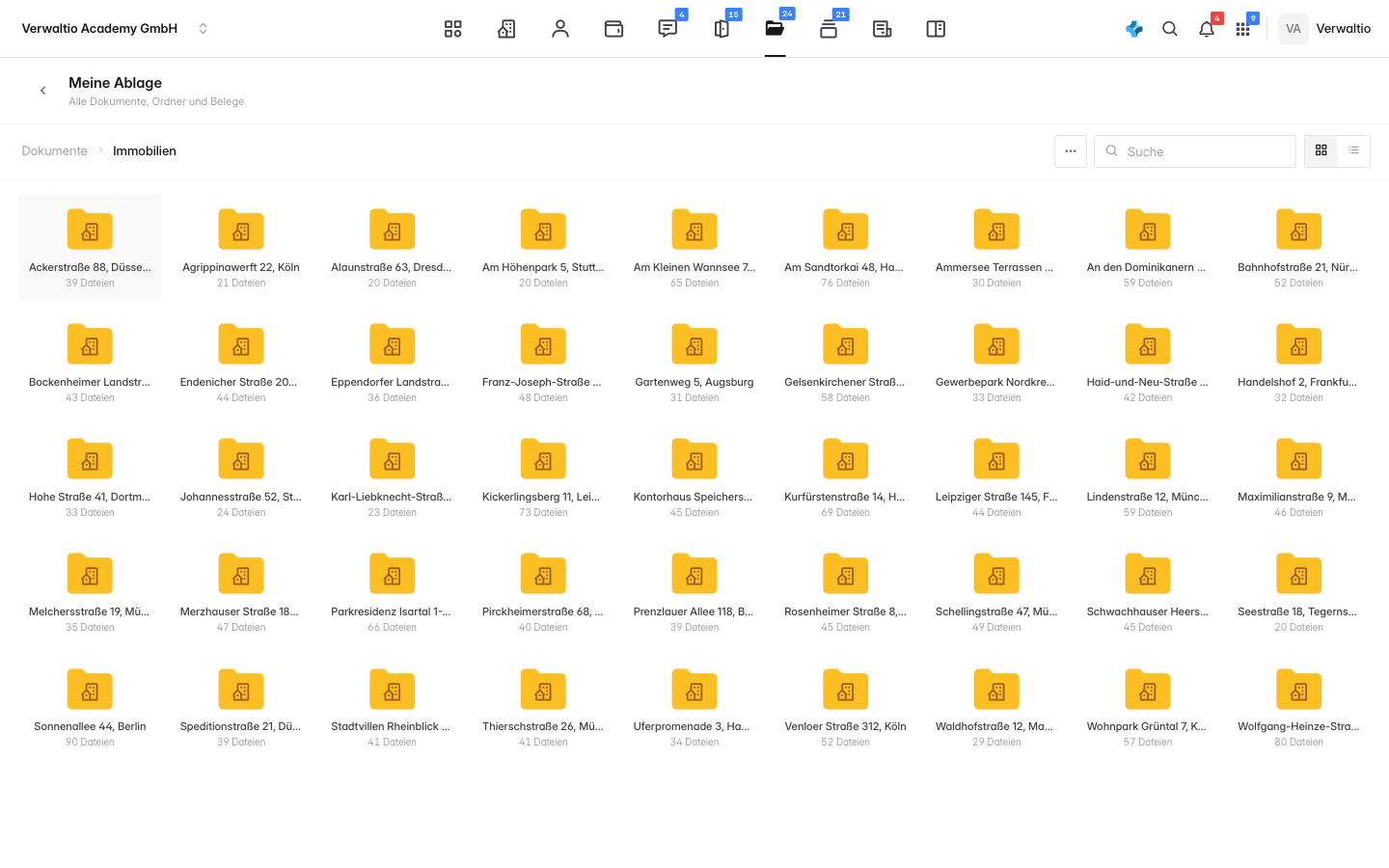Open the navigation icon with badge 15
The height and width of the screenshot is (868, 1389).
(722, 29)
